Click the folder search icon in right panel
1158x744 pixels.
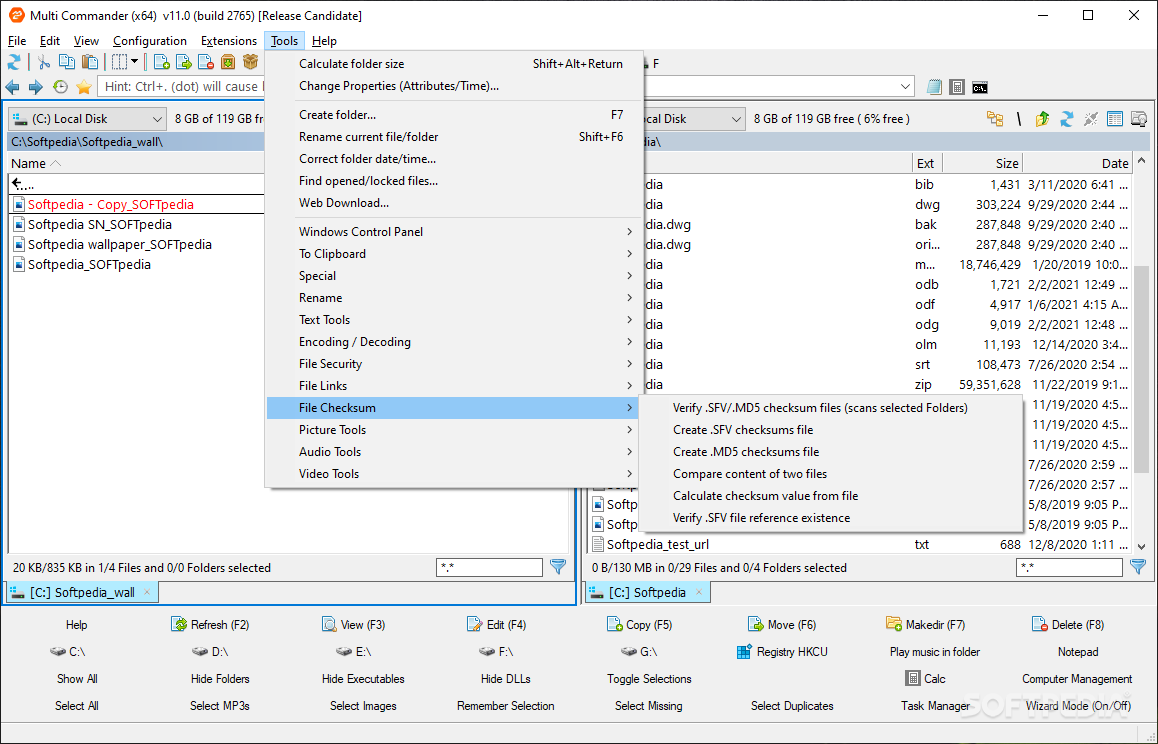[1140, 118]
